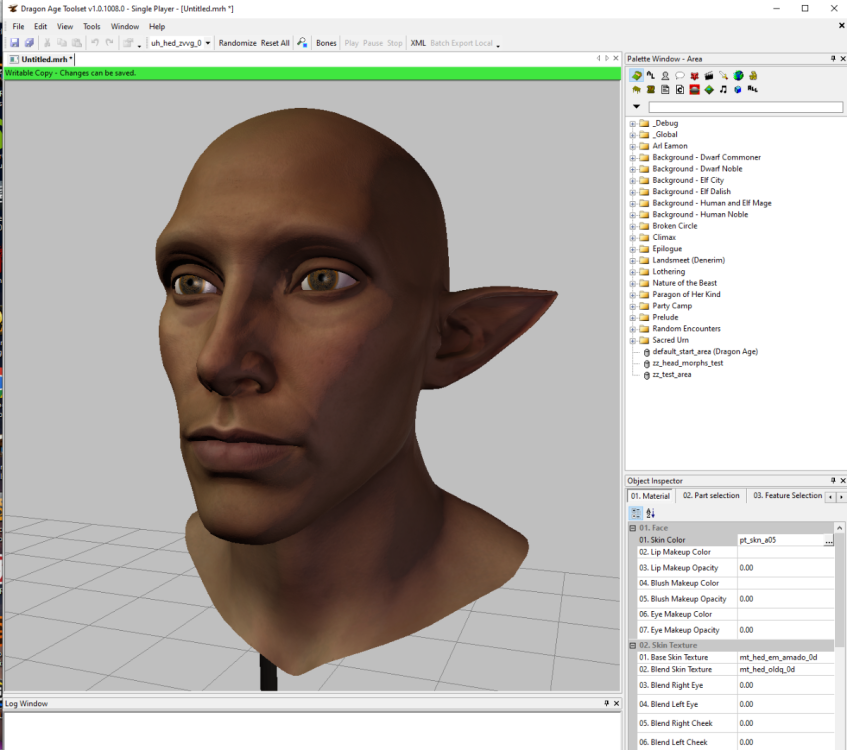The image size is (847, 750).
Task: Toggle categorized view in Object Inspector
Action: pyautogui.click(x=636, y=513)
